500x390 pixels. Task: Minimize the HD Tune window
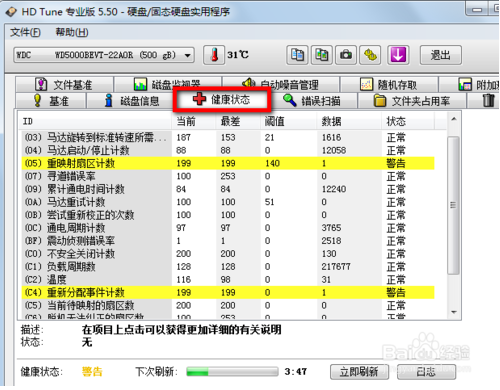477,10
